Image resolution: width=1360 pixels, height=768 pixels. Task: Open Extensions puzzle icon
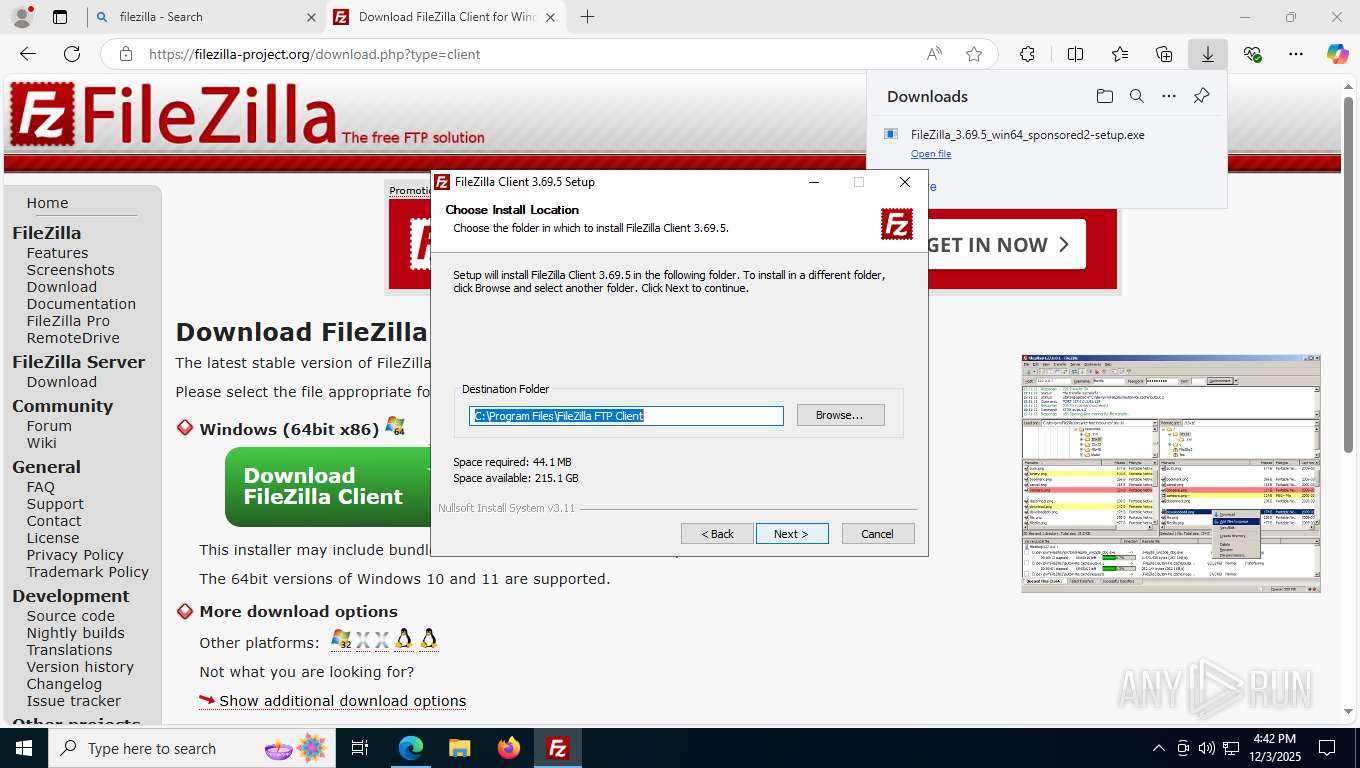[x=1027, y=54]
